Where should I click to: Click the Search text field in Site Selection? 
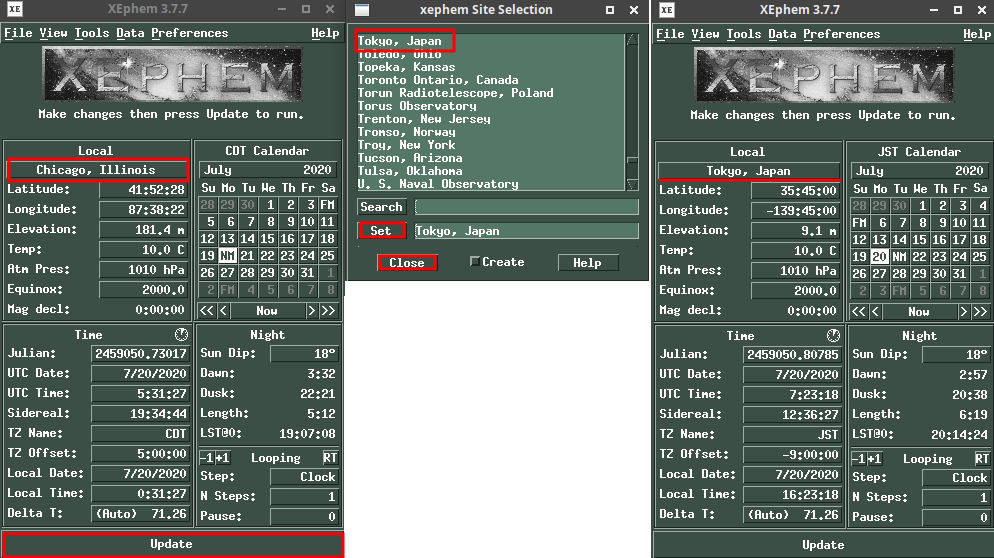[526, 207]
